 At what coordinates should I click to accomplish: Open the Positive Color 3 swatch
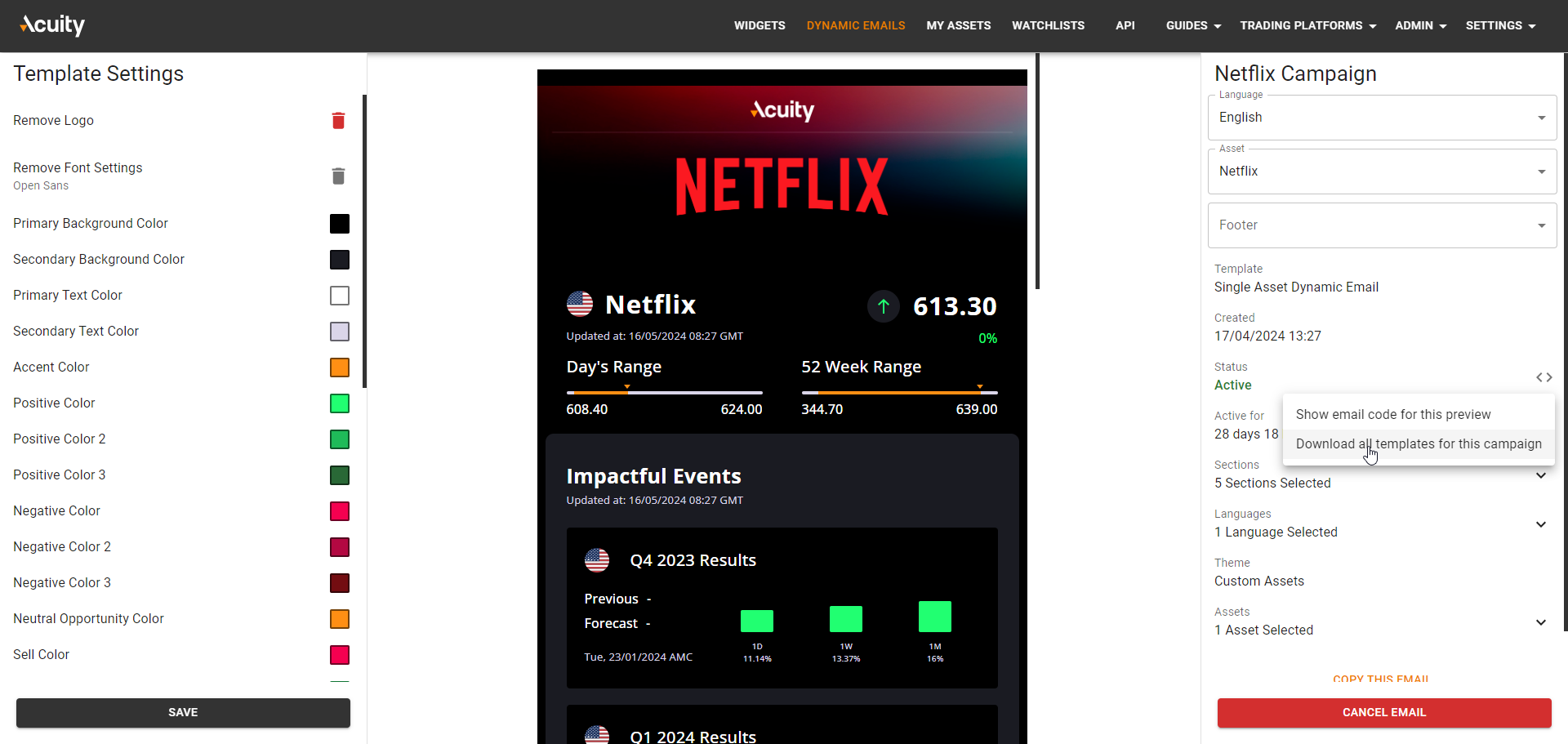click(x=340, y=475)
